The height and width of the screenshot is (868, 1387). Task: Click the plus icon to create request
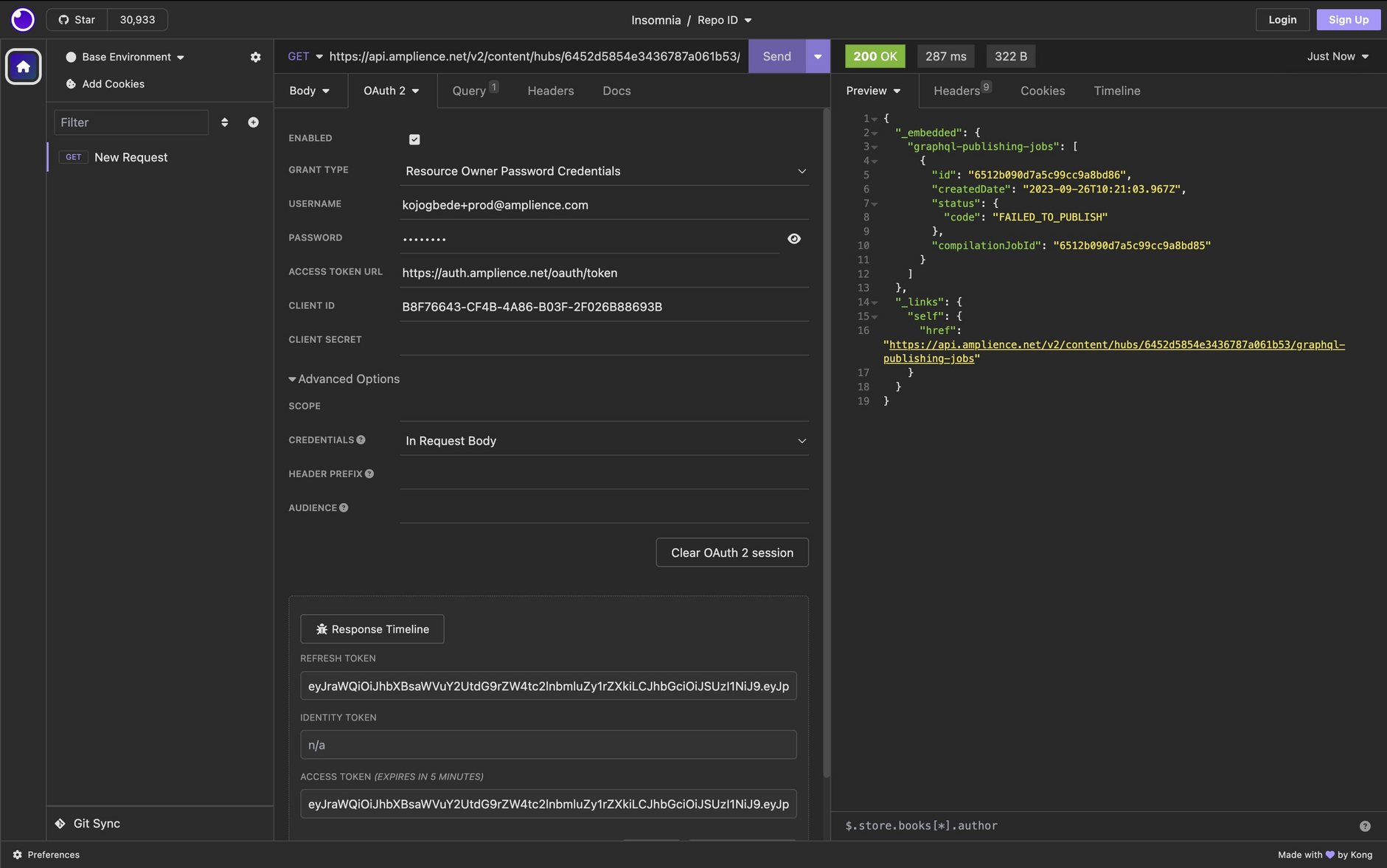coord(253,122)
